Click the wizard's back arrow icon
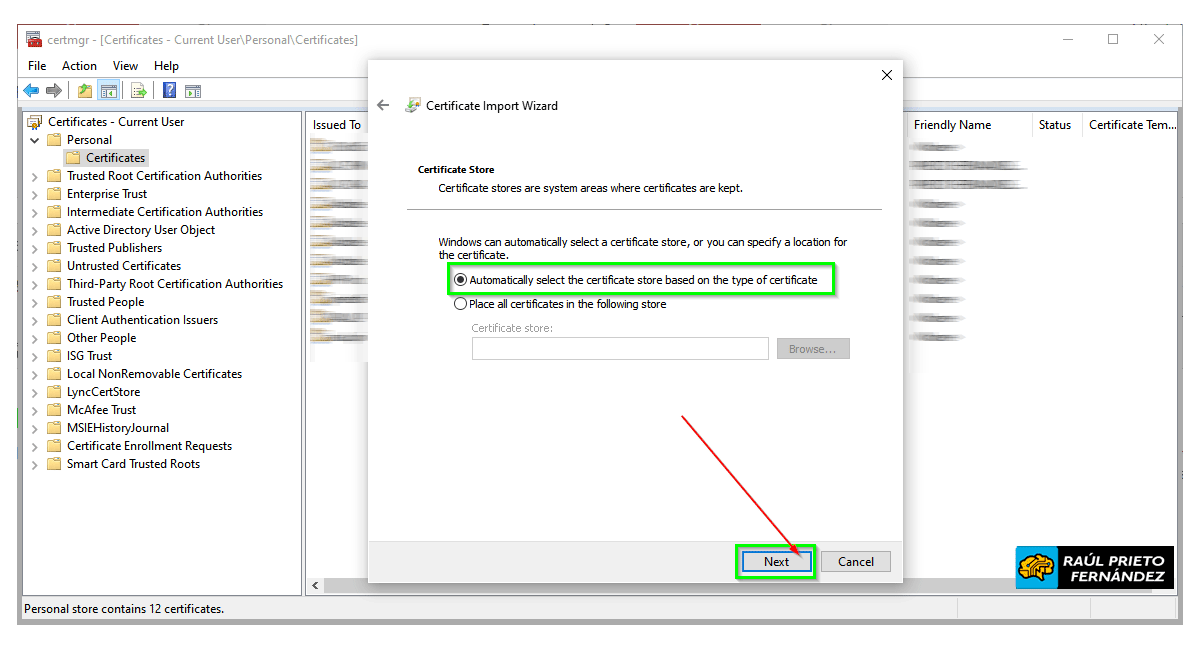 [383, 105]
